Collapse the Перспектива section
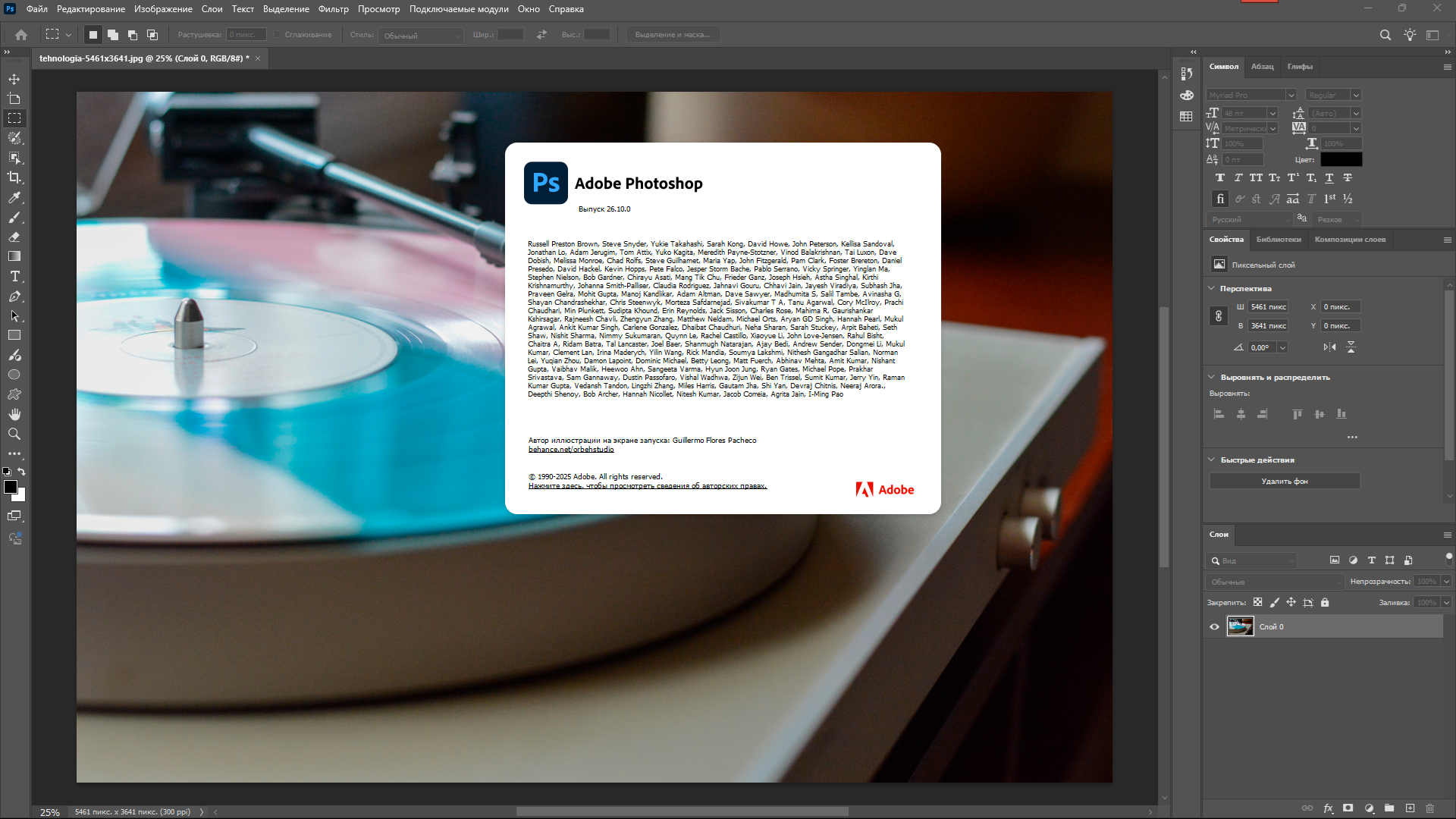The height and width of the screenshot is (819, 1456). click(1211, 288)
